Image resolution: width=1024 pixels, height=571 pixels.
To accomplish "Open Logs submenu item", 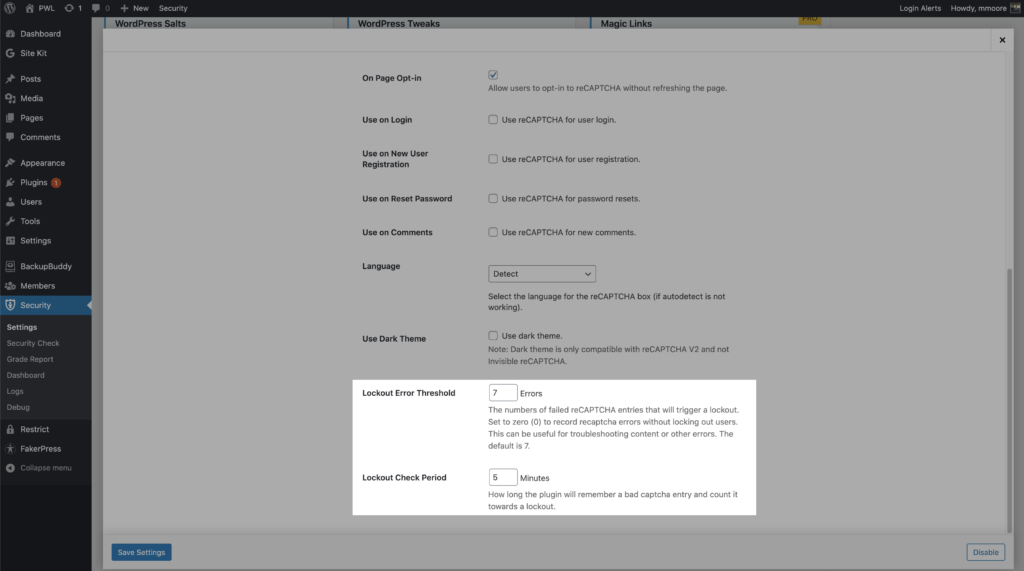I will click(x=15, y=391).
